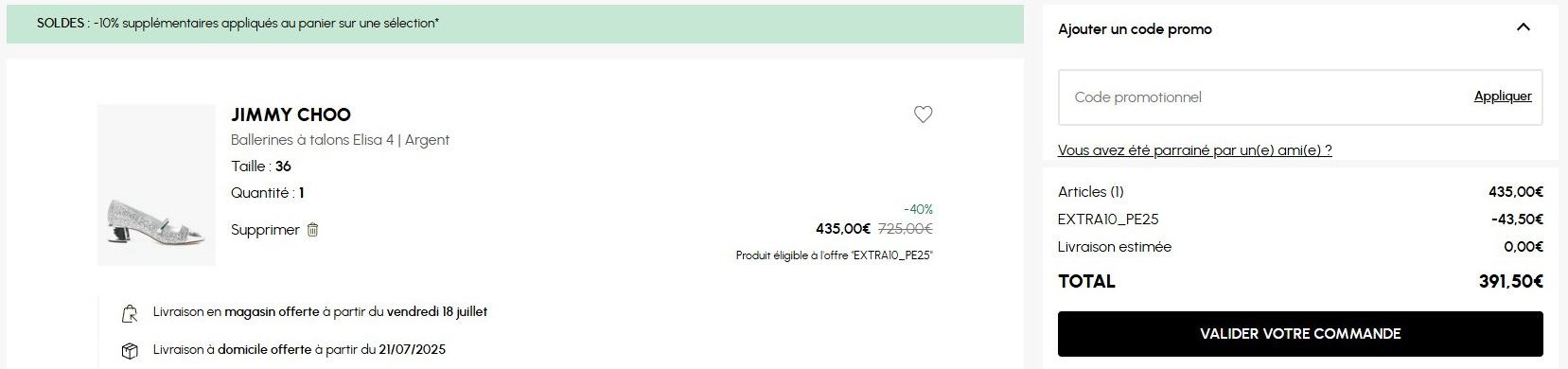Click the EXTRA10_PE25 discount line in summary
Viewport: 1568px width, 369px height.
pyautogui.click(x=1300, y=220)
